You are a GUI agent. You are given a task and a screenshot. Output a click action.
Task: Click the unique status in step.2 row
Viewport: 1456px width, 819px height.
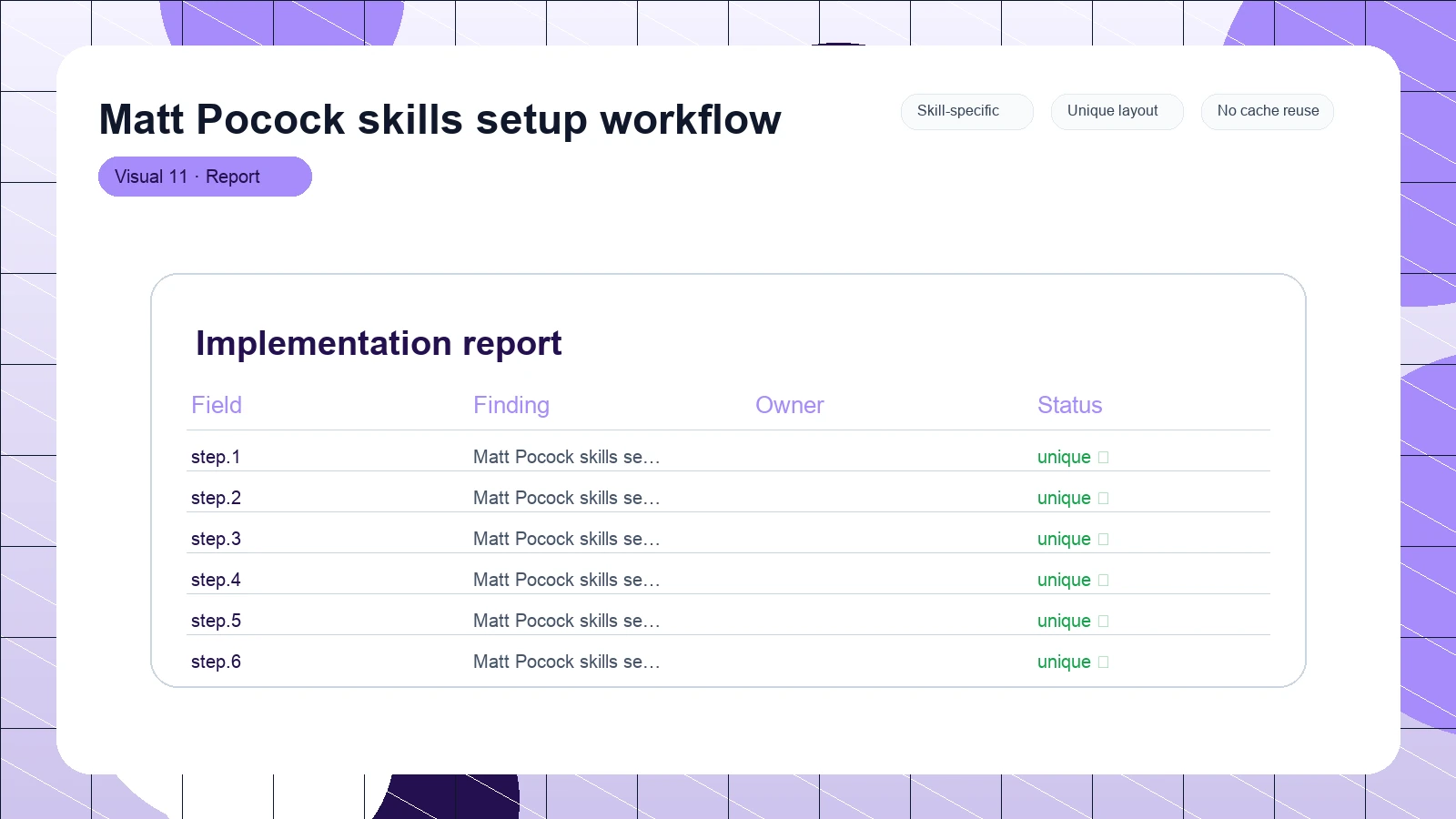pos(1073,498)
